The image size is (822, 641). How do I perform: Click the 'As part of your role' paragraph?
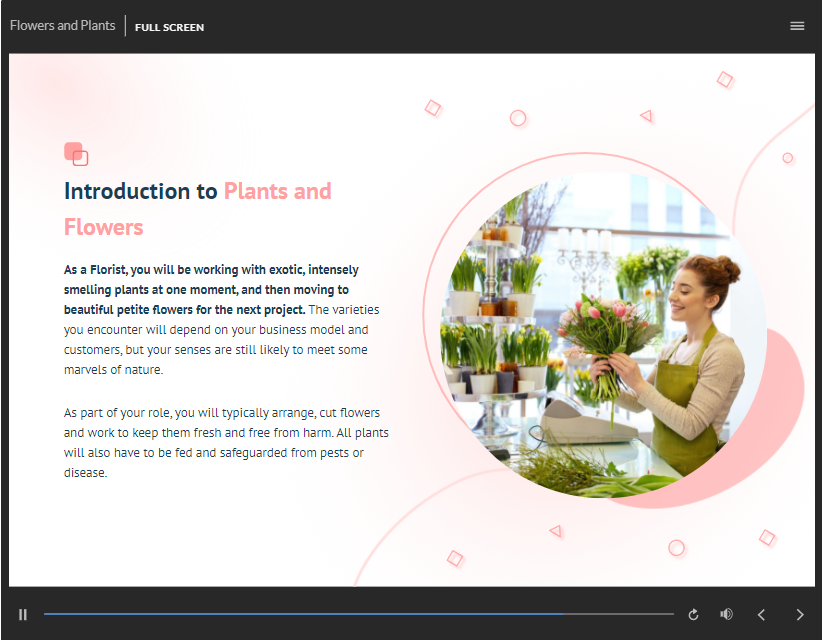226,442
